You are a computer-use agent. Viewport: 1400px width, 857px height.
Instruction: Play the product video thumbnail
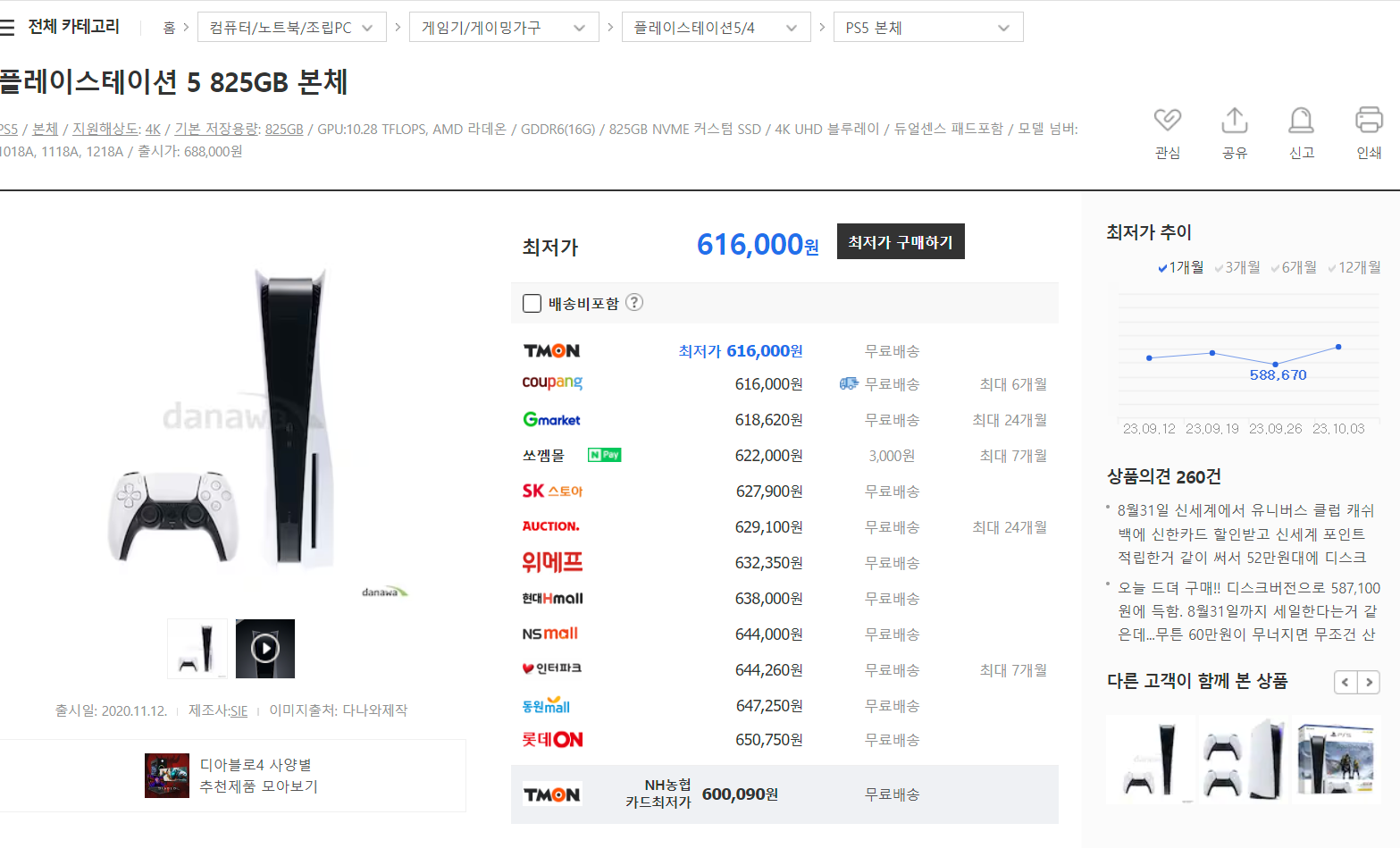(x=265, y=648)
